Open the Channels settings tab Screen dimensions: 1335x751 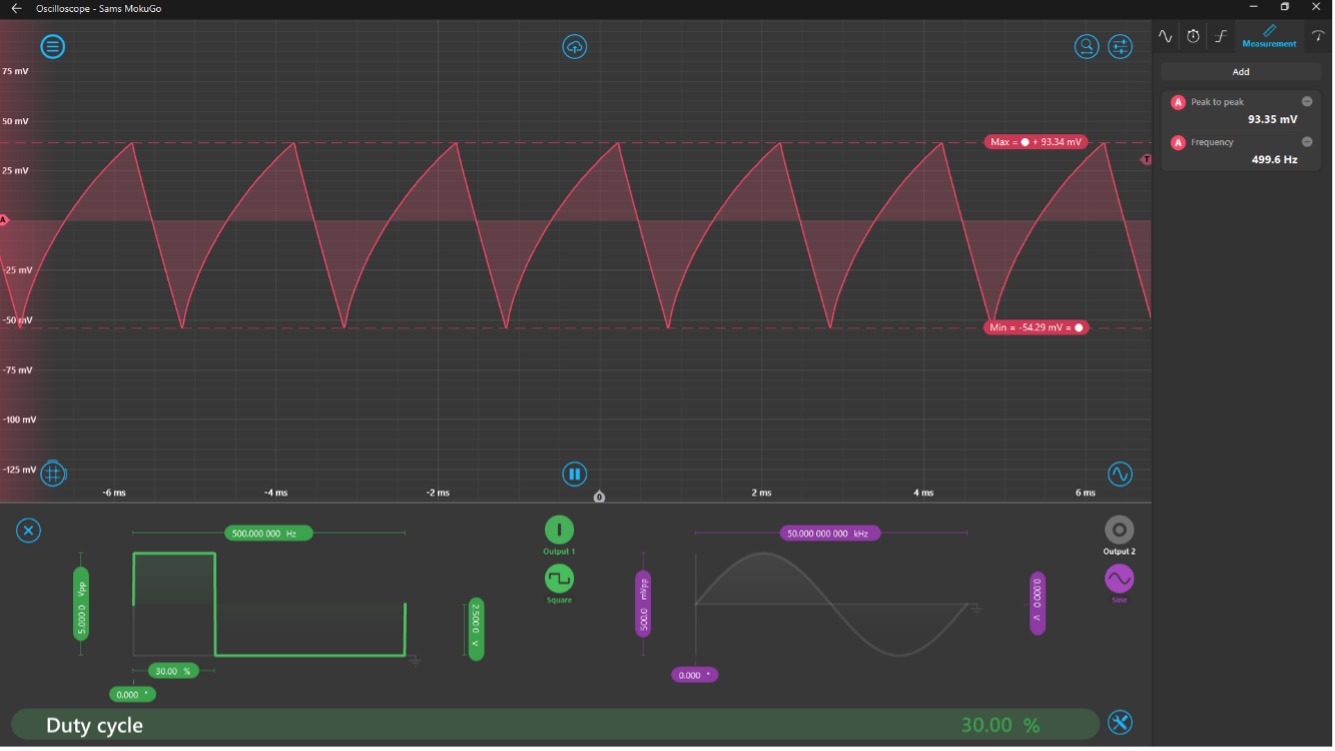coord(1166,37)
